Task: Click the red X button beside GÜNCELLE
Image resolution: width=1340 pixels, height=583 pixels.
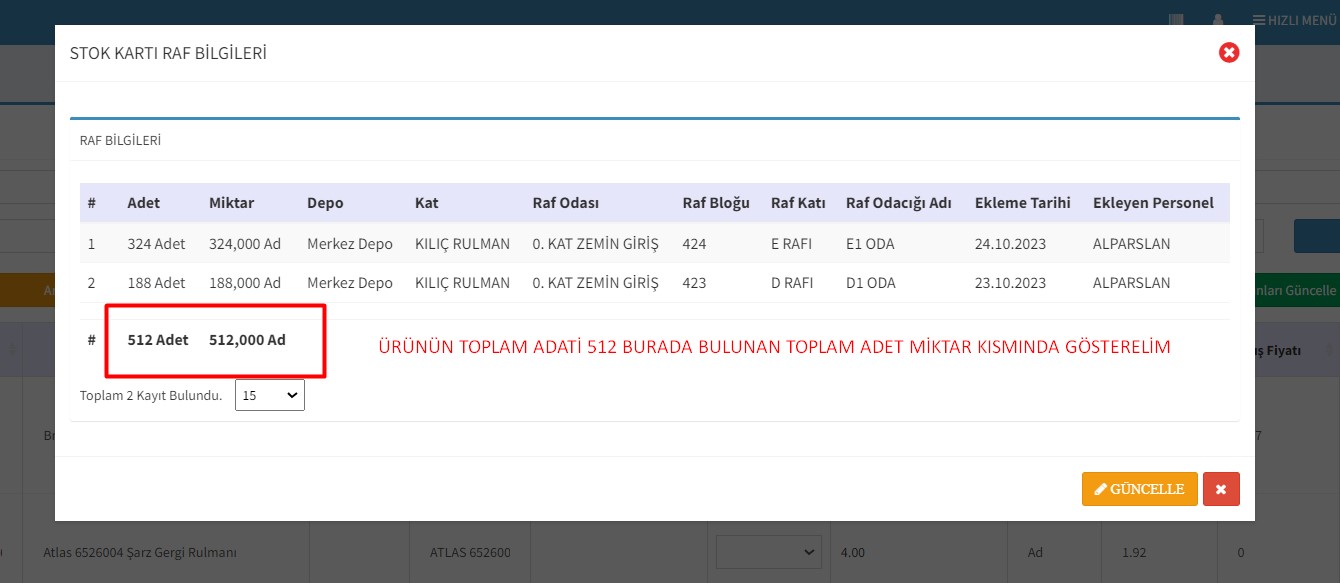Action: click(x=1221, y=489)
